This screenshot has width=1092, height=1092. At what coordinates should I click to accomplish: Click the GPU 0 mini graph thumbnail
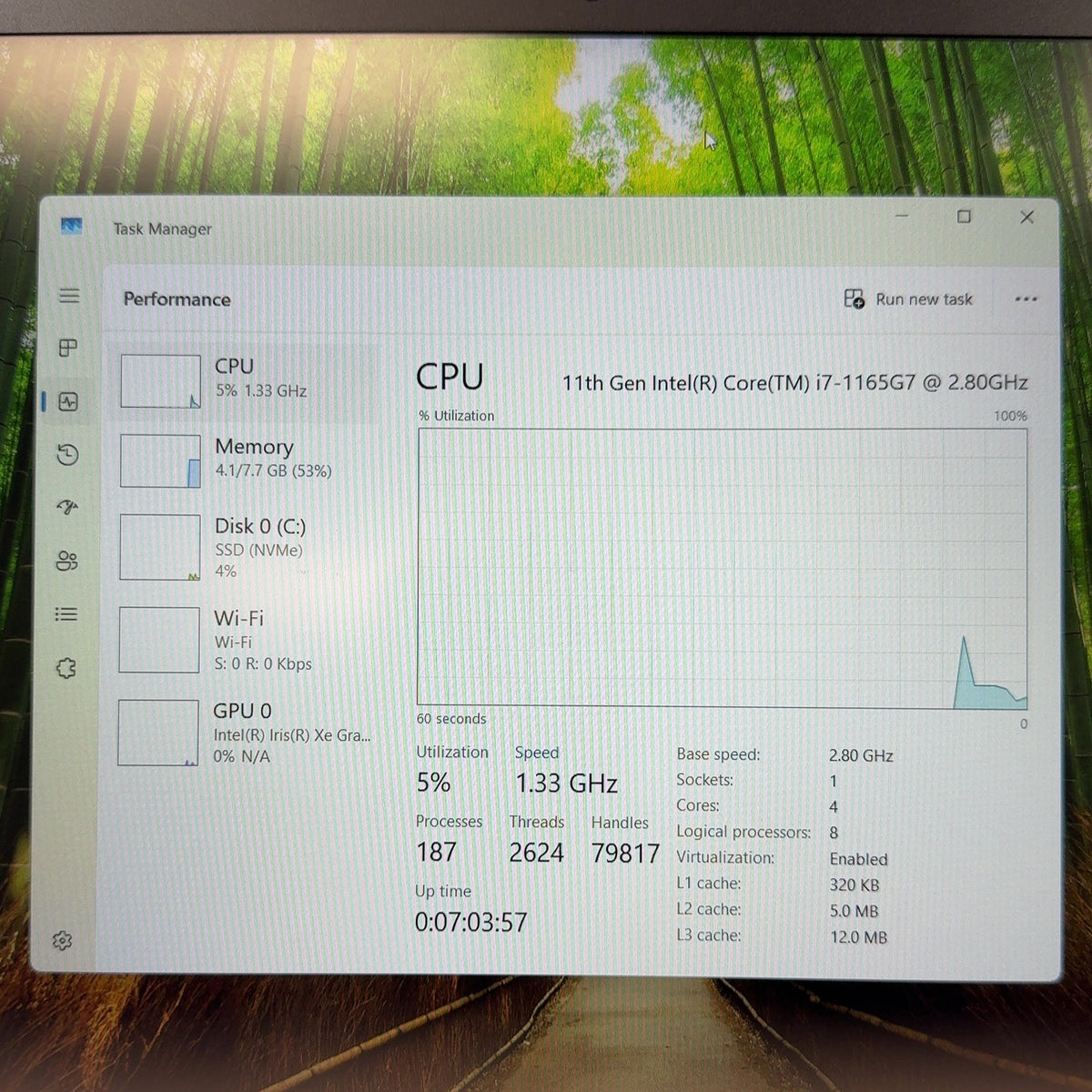(158, 733)
